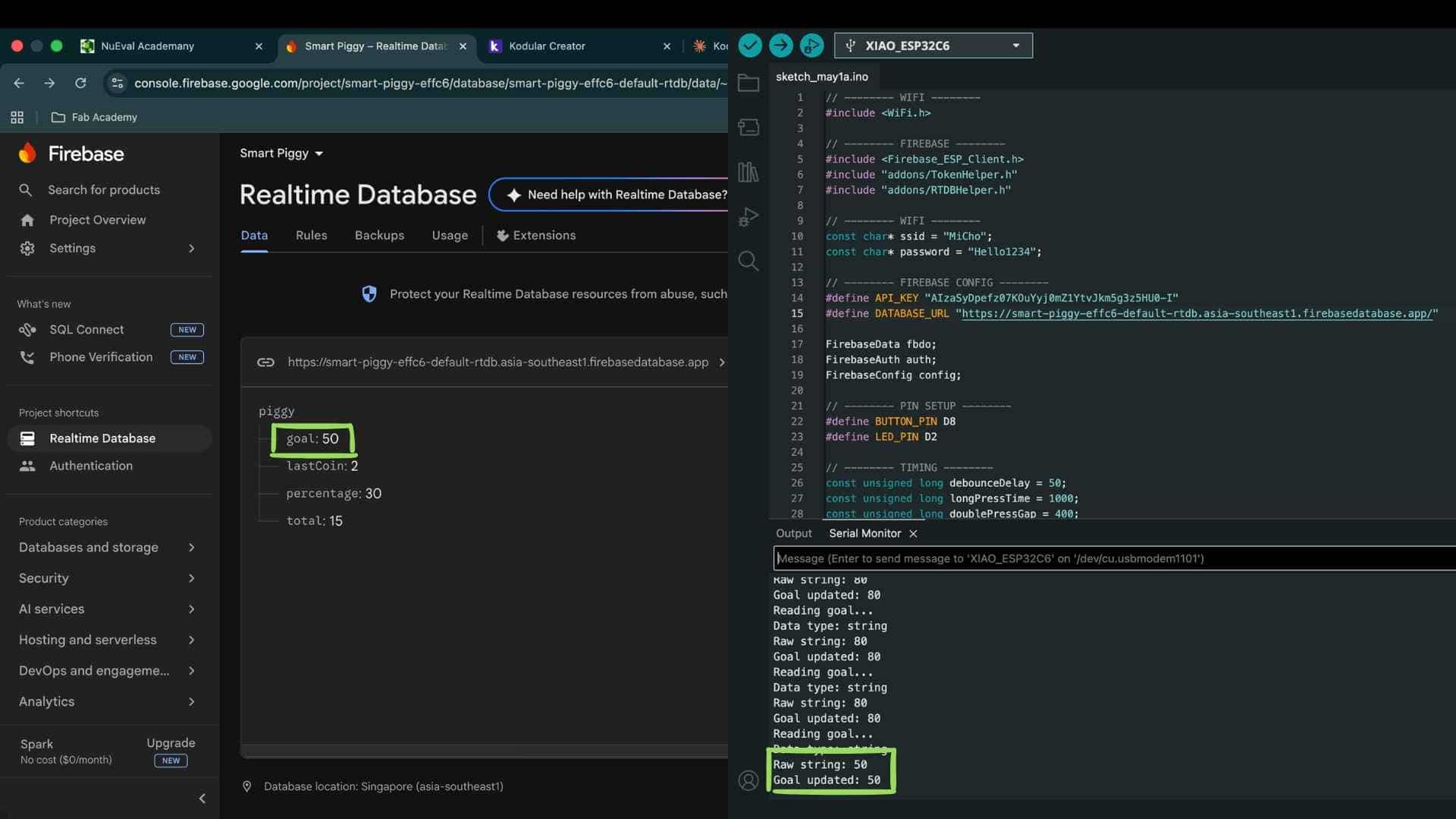Close the Smart Piggy browser tab

pyautogui.click(x=463, y=46)
